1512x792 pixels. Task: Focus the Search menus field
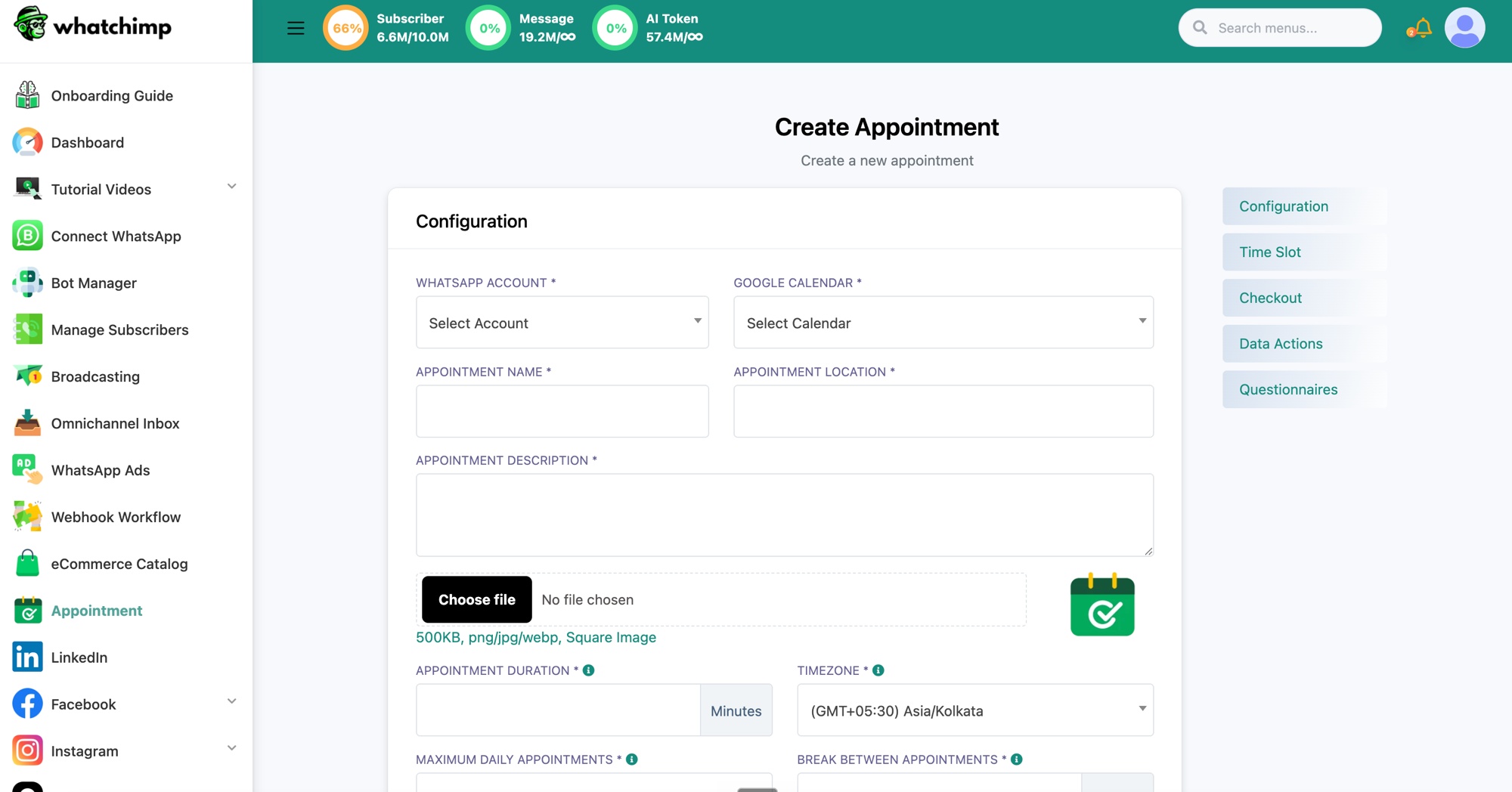1280,28
